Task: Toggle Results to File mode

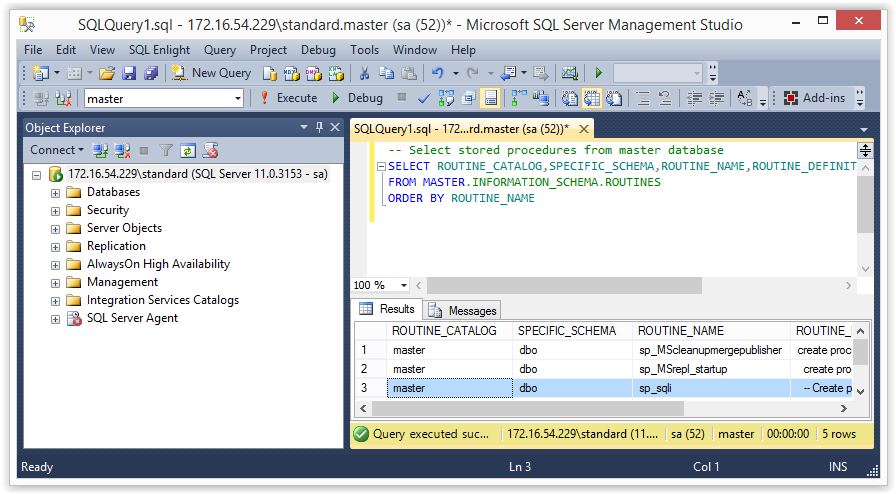Action: click(x=614, y=98)
